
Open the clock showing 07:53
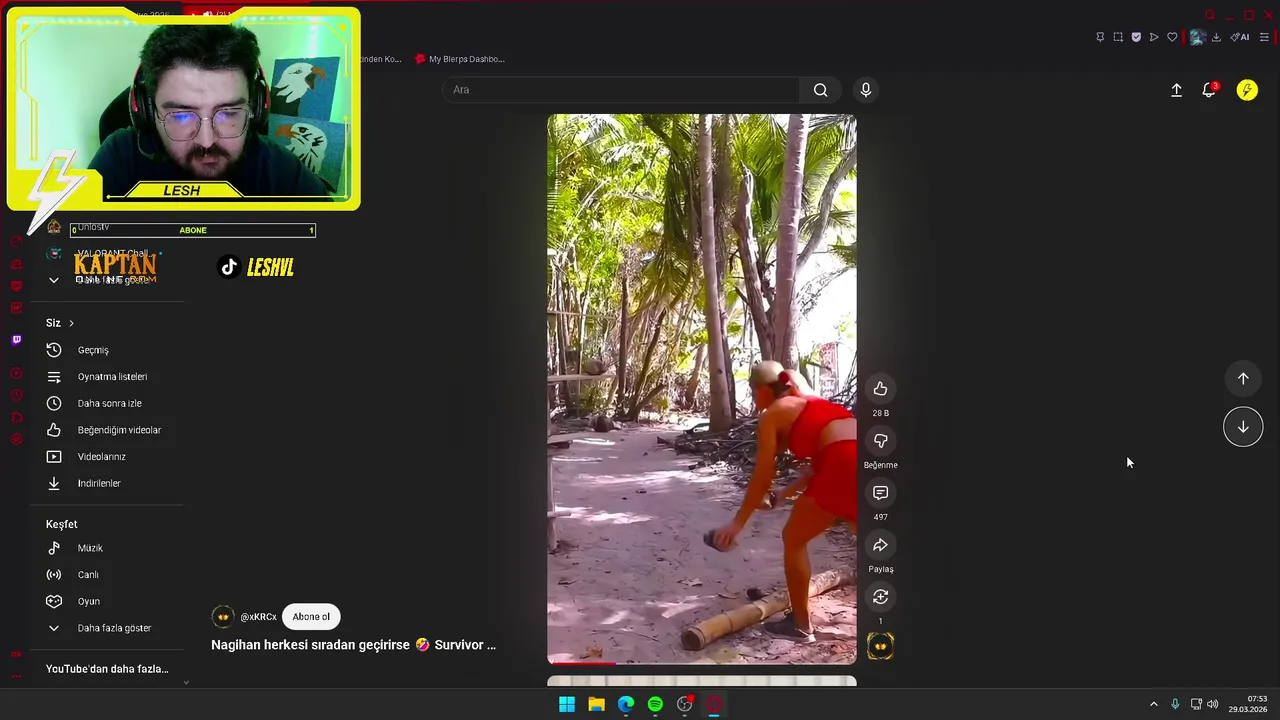click(1248, 704)
